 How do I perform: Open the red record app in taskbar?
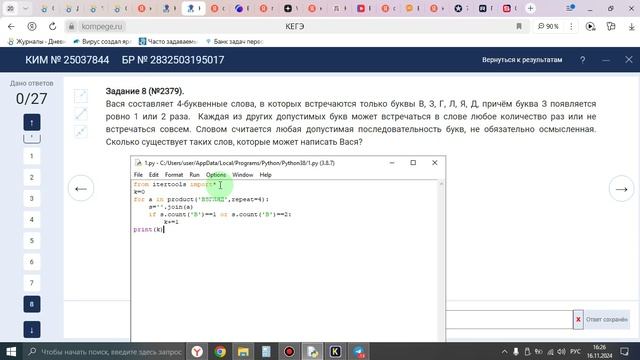(x=289, y=351)
